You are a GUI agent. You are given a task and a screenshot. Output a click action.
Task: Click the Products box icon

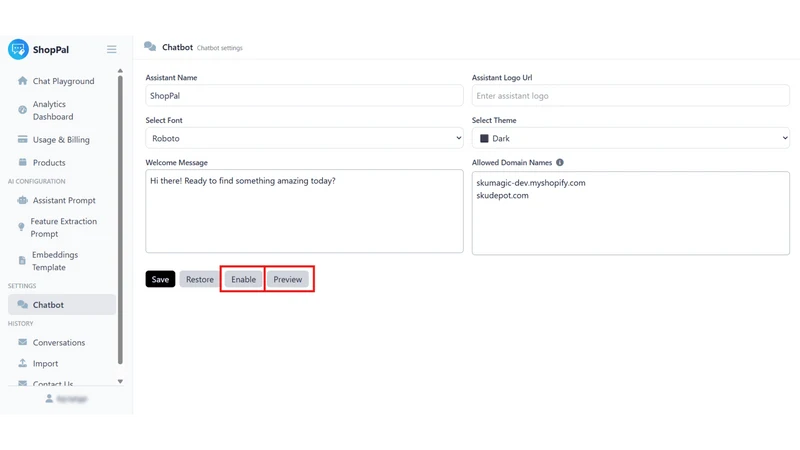[x=22, y=162]
